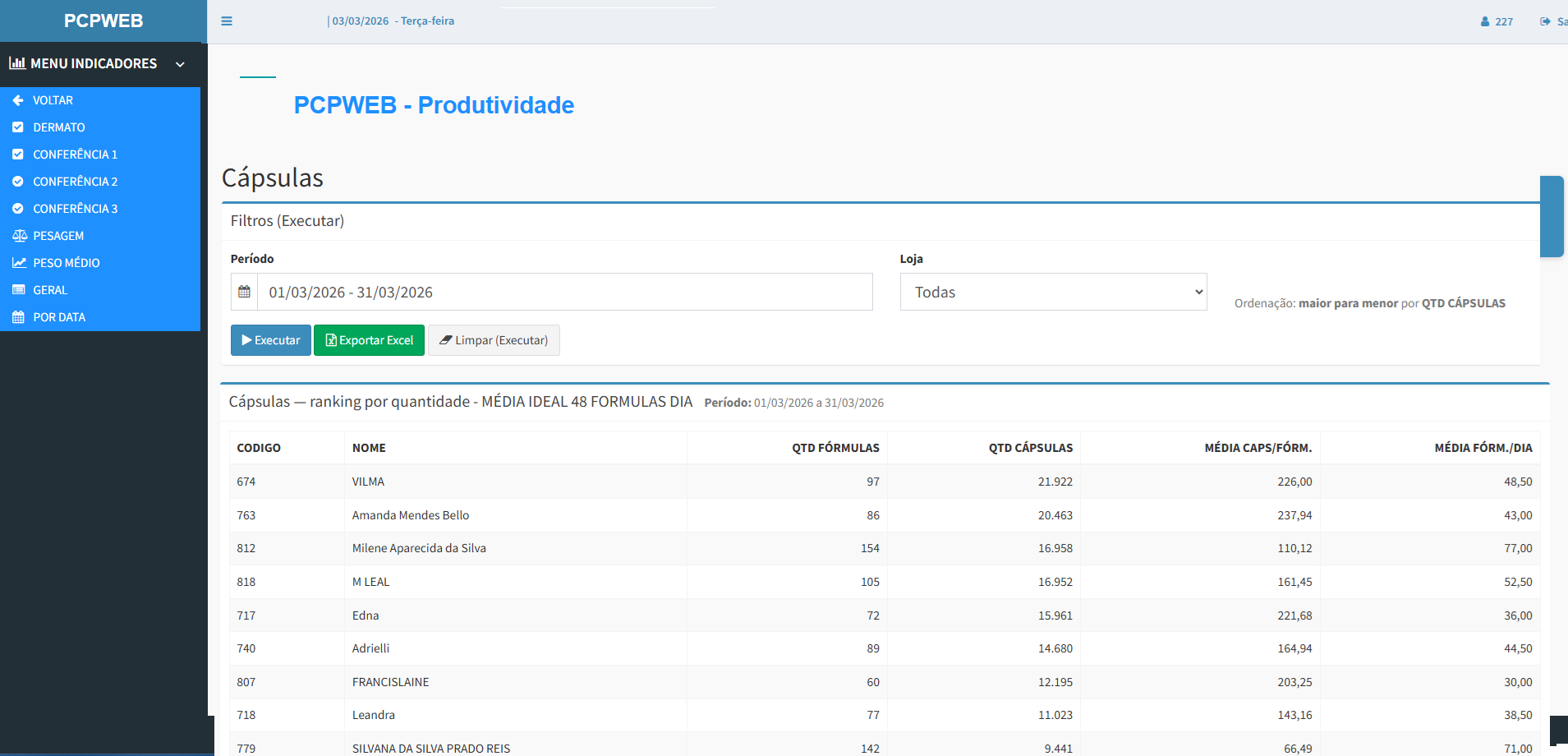Toggle the CONFERÊNCIA 1 checkbox item
This screenshot has width=1568, height=756.
pyautogui.click(x=20, y=154)
